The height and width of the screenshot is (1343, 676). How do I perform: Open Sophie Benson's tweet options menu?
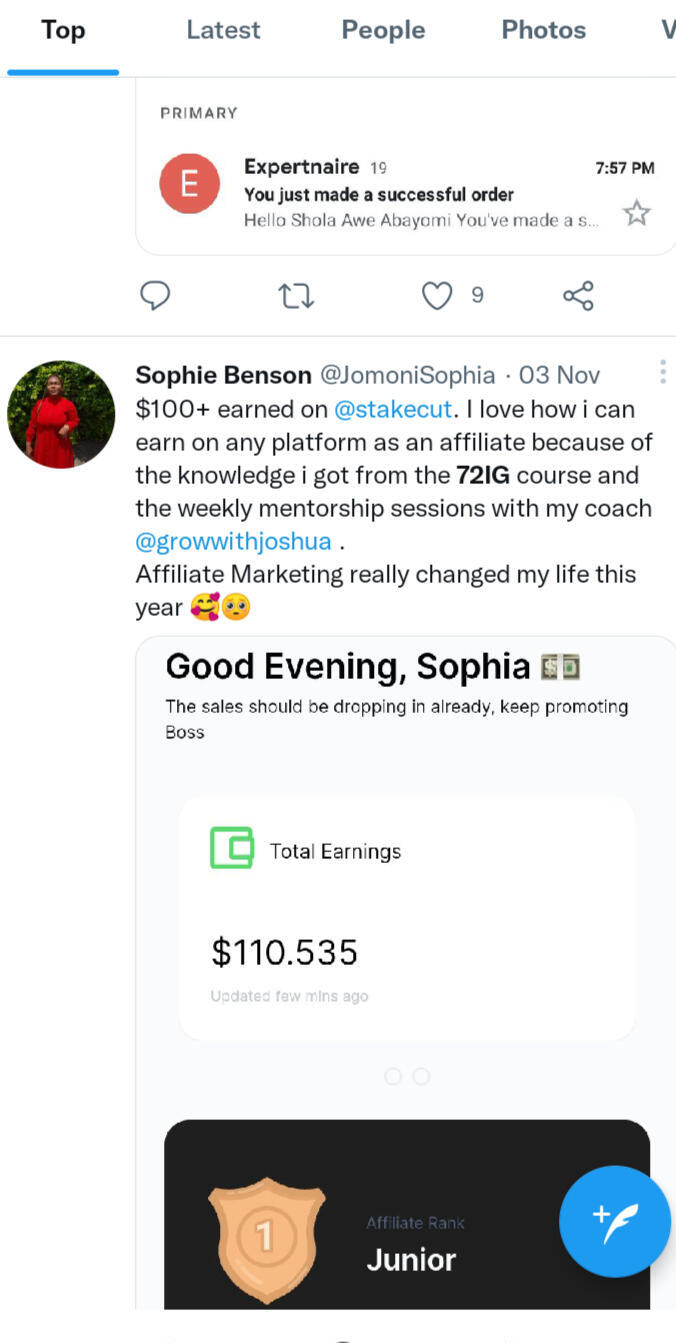coord(662,373)
